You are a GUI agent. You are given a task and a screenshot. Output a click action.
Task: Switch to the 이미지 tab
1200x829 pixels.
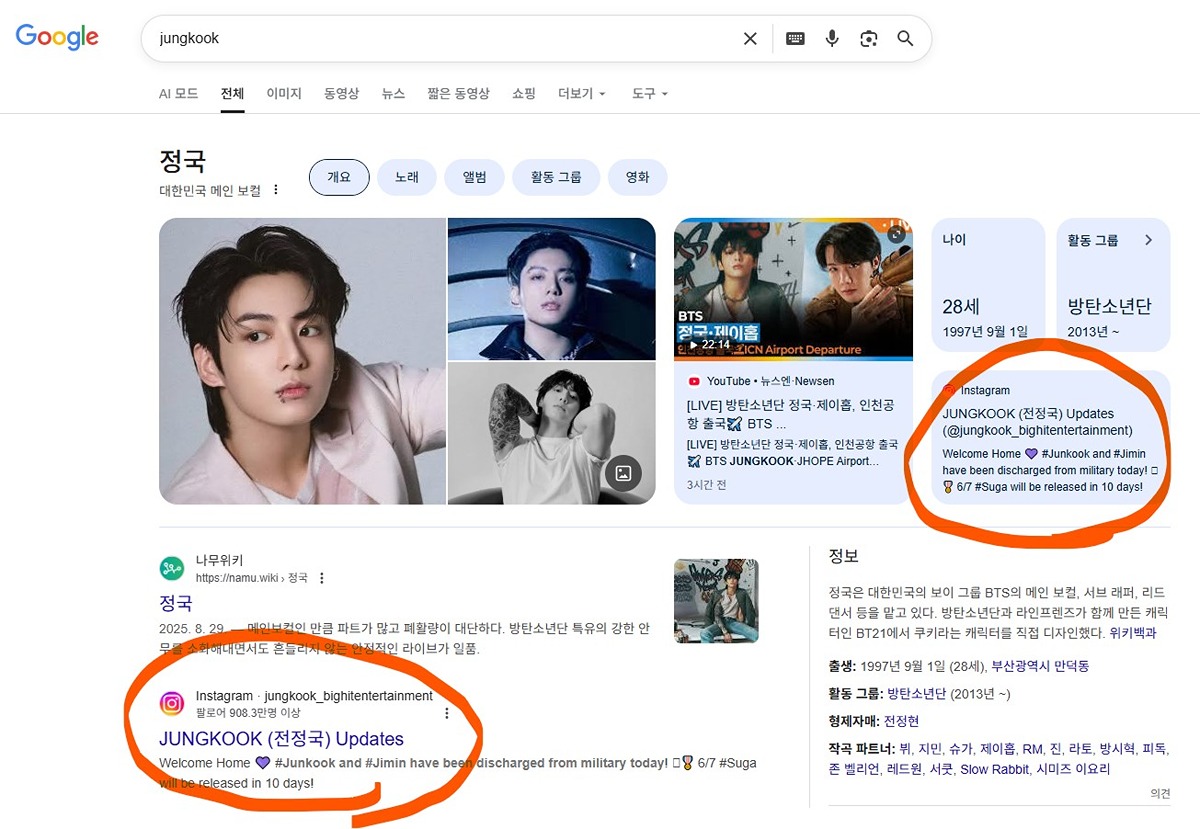(x=284, y=93)
